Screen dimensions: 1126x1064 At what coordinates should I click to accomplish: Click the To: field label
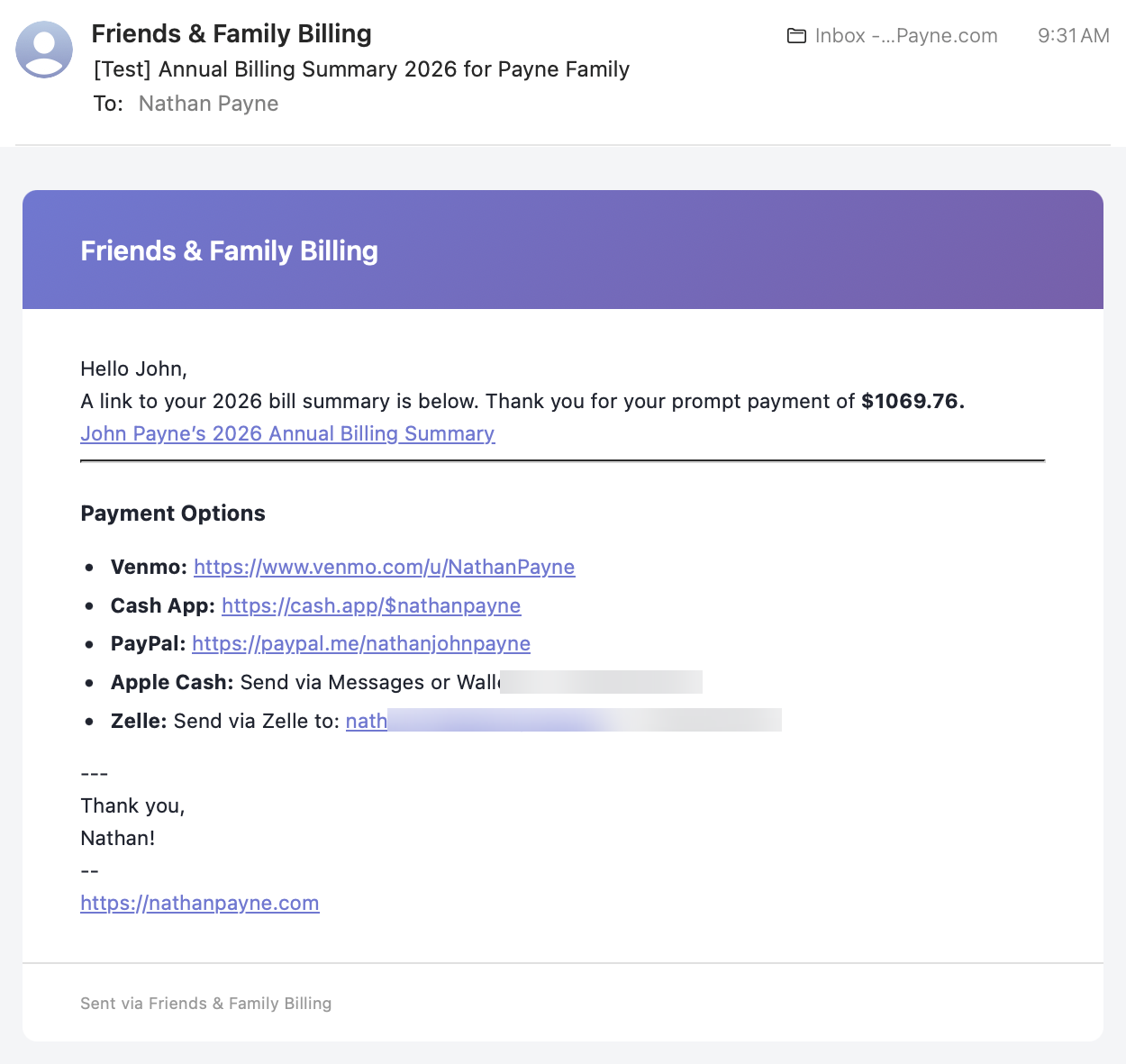coord(108,104)
